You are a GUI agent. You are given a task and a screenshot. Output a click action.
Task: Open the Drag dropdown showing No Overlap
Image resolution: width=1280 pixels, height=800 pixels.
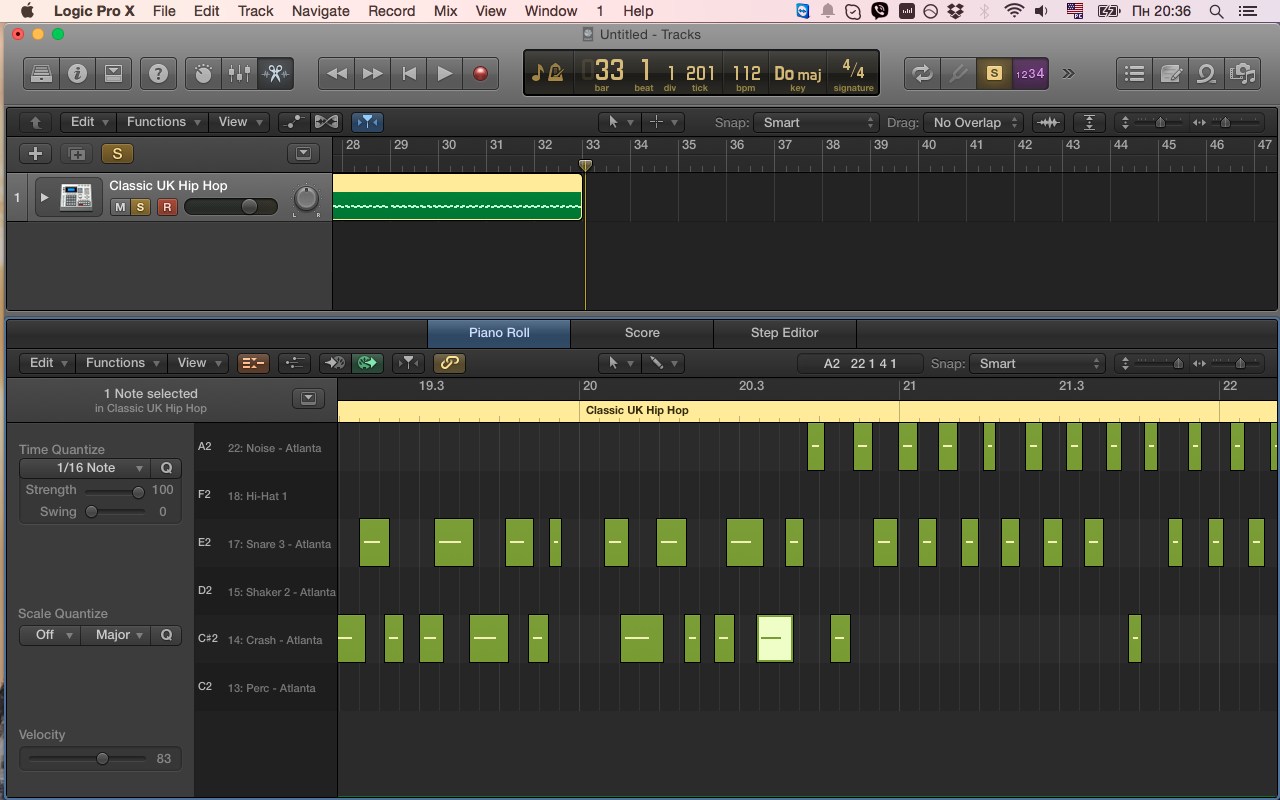point(972,122)
